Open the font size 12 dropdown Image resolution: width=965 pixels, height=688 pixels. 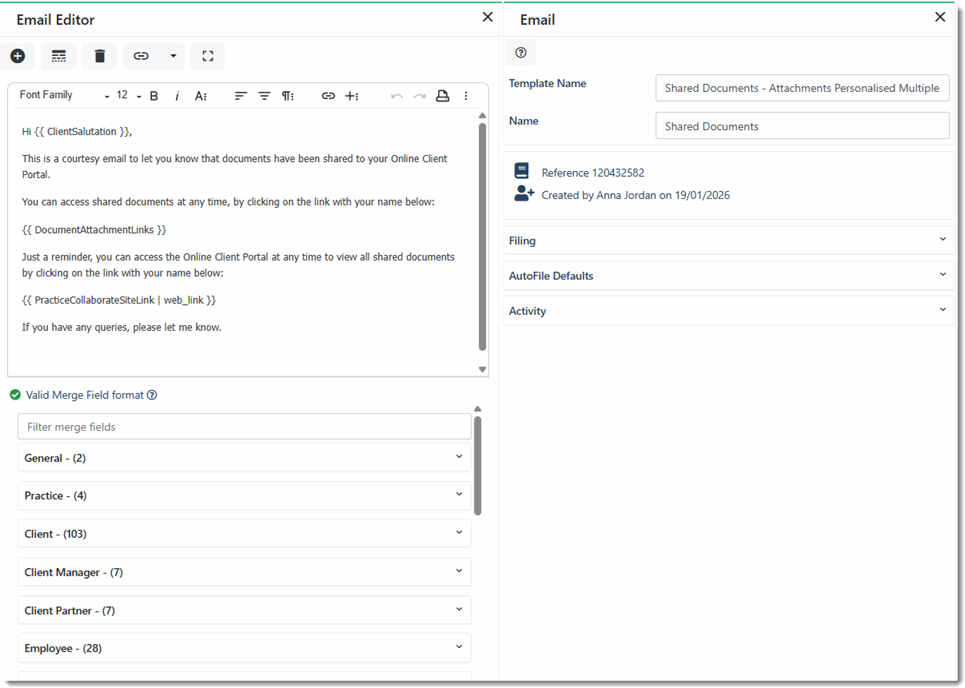pyautogui.click(x=129, y=95)
